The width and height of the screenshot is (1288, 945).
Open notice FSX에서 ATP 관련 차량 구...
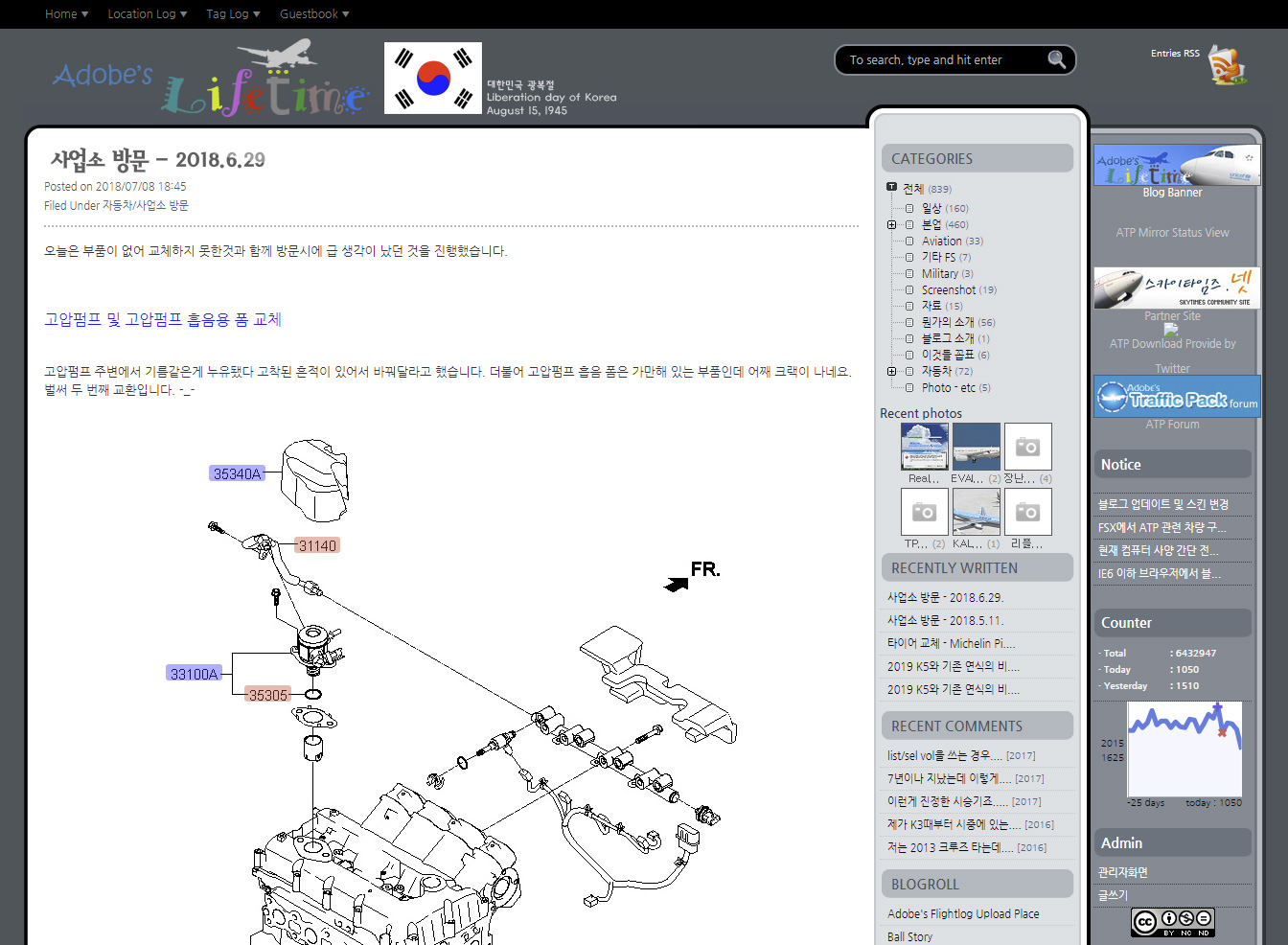click(x=1161, y=527)
